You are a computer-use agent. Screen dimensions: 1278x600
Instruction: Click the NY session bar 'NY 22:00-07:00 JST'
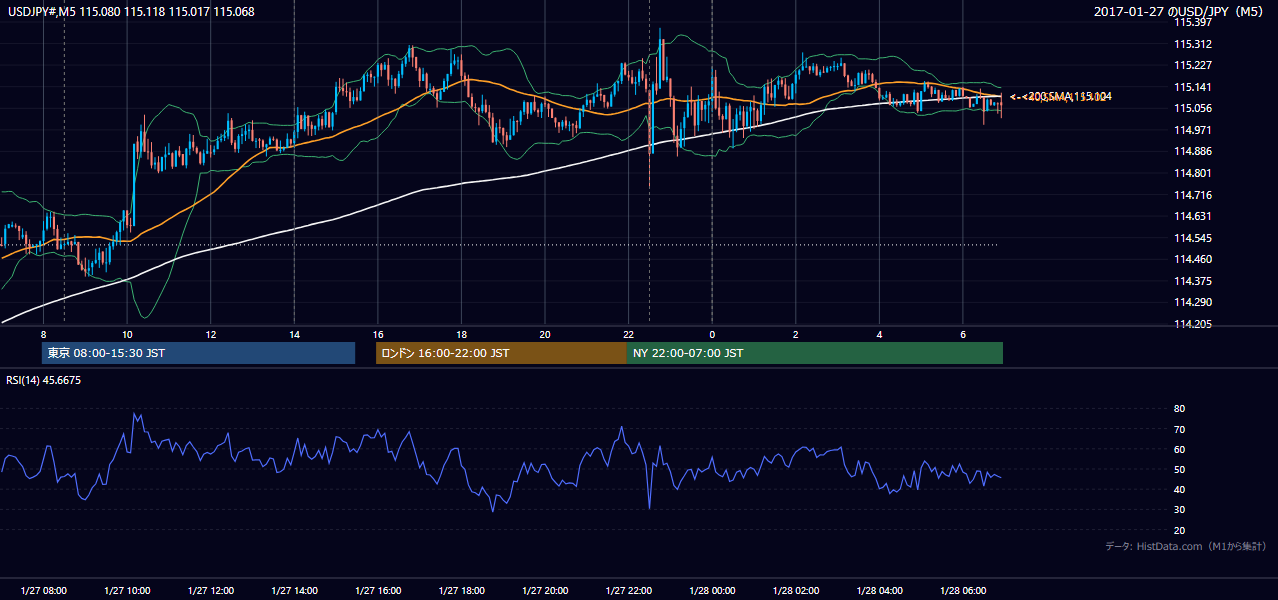[x=815, y=353]
